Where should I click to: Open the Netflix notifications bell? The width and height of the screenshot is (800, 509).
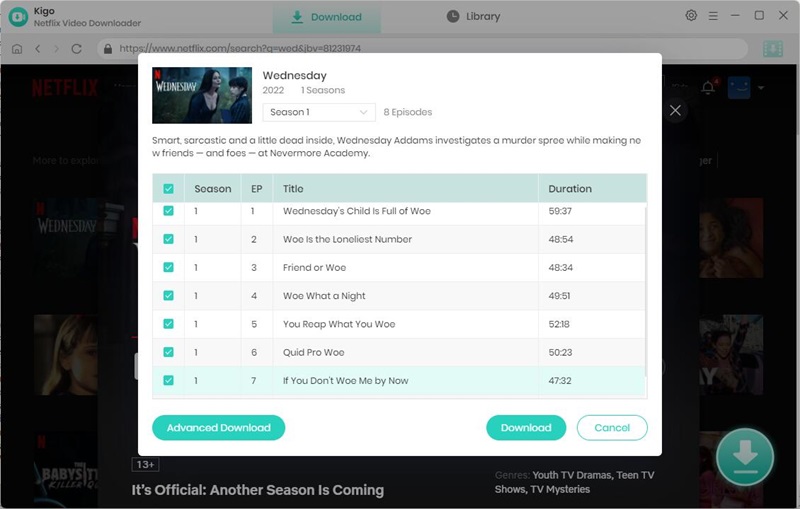point(708,88)
